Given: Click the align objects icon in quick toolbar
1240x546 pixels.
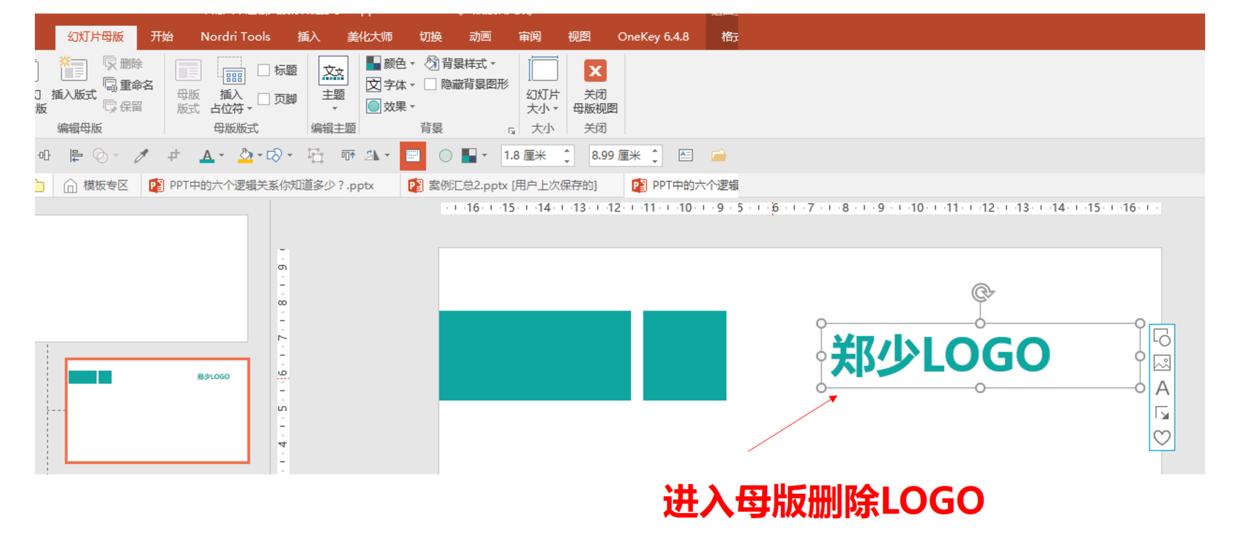Looking at the screenshot, I should point(75,156).
